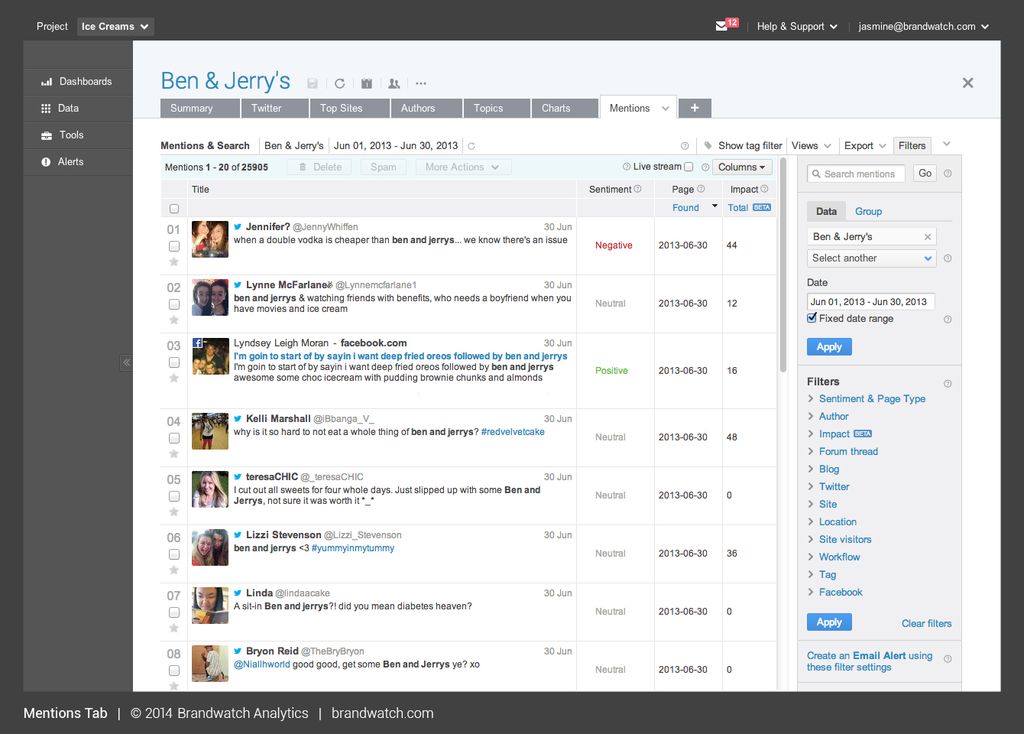
Task: Open the Columns dropdown
Action: 743,167
